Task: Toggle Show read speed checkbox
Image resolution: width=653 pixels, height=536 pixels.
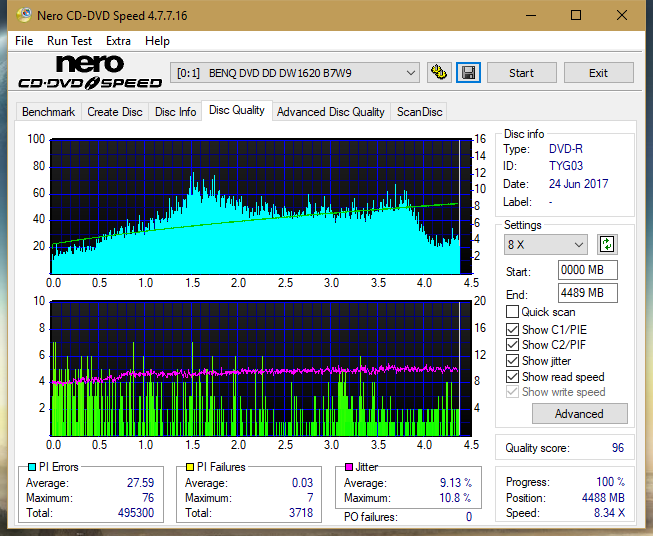Action: [x=512, y=376]
